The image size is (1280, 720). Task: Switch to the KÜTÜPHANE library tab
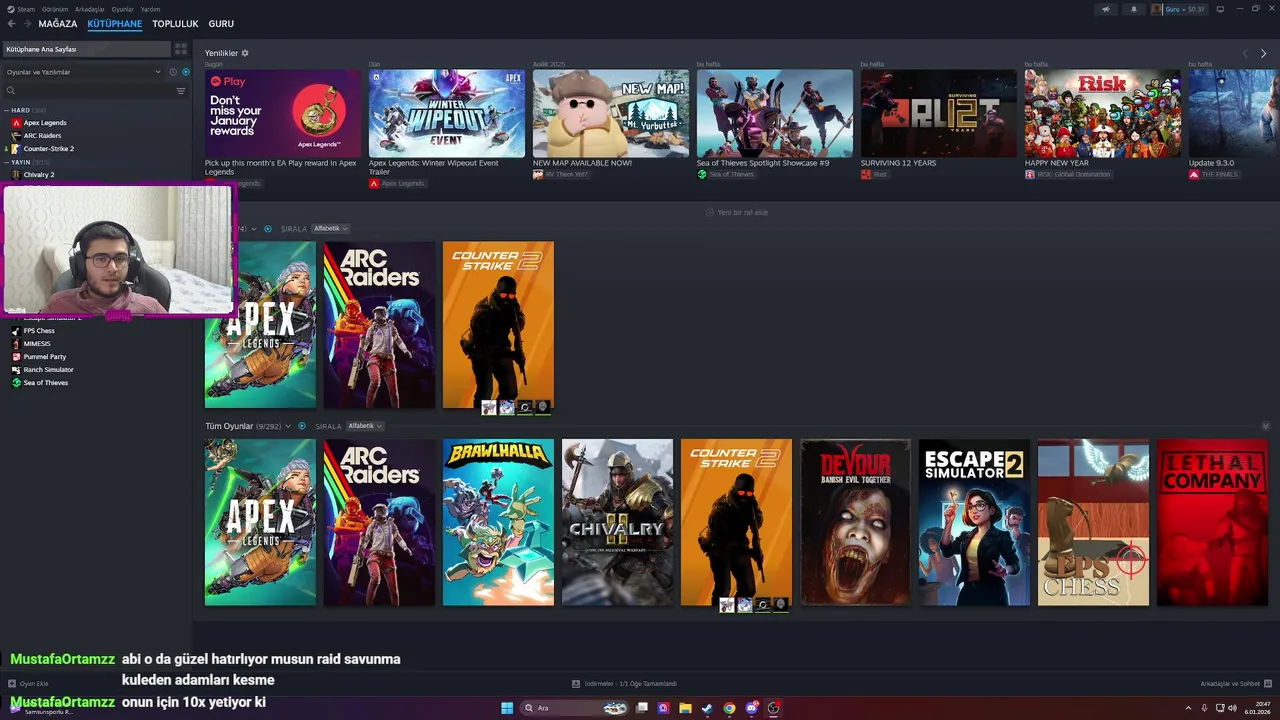(x=114, y=23)
